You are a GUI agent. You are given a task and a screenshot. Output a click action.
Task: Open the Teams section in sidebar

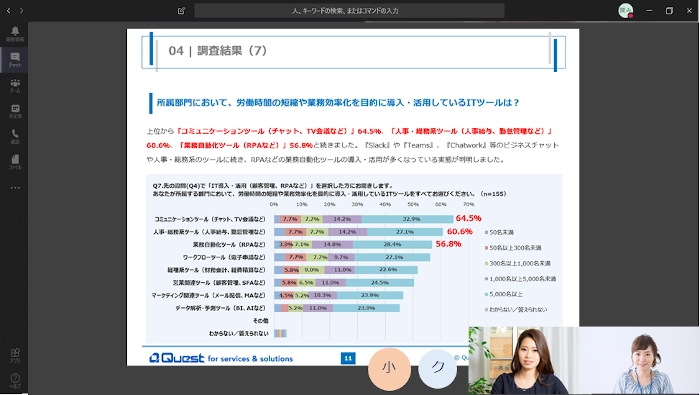[15, 85]
